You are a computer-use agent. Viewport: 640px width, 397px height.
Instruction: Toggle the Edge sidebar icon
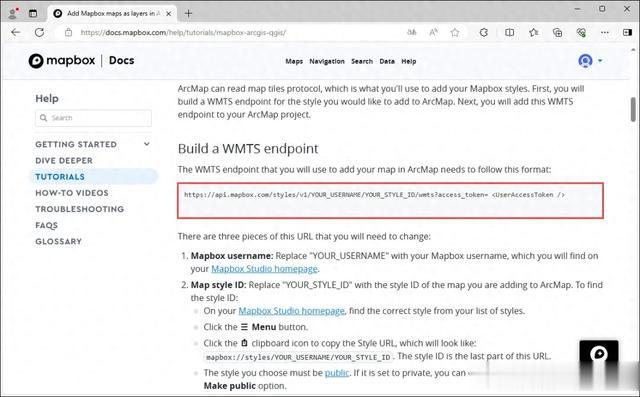pos(627,32)
